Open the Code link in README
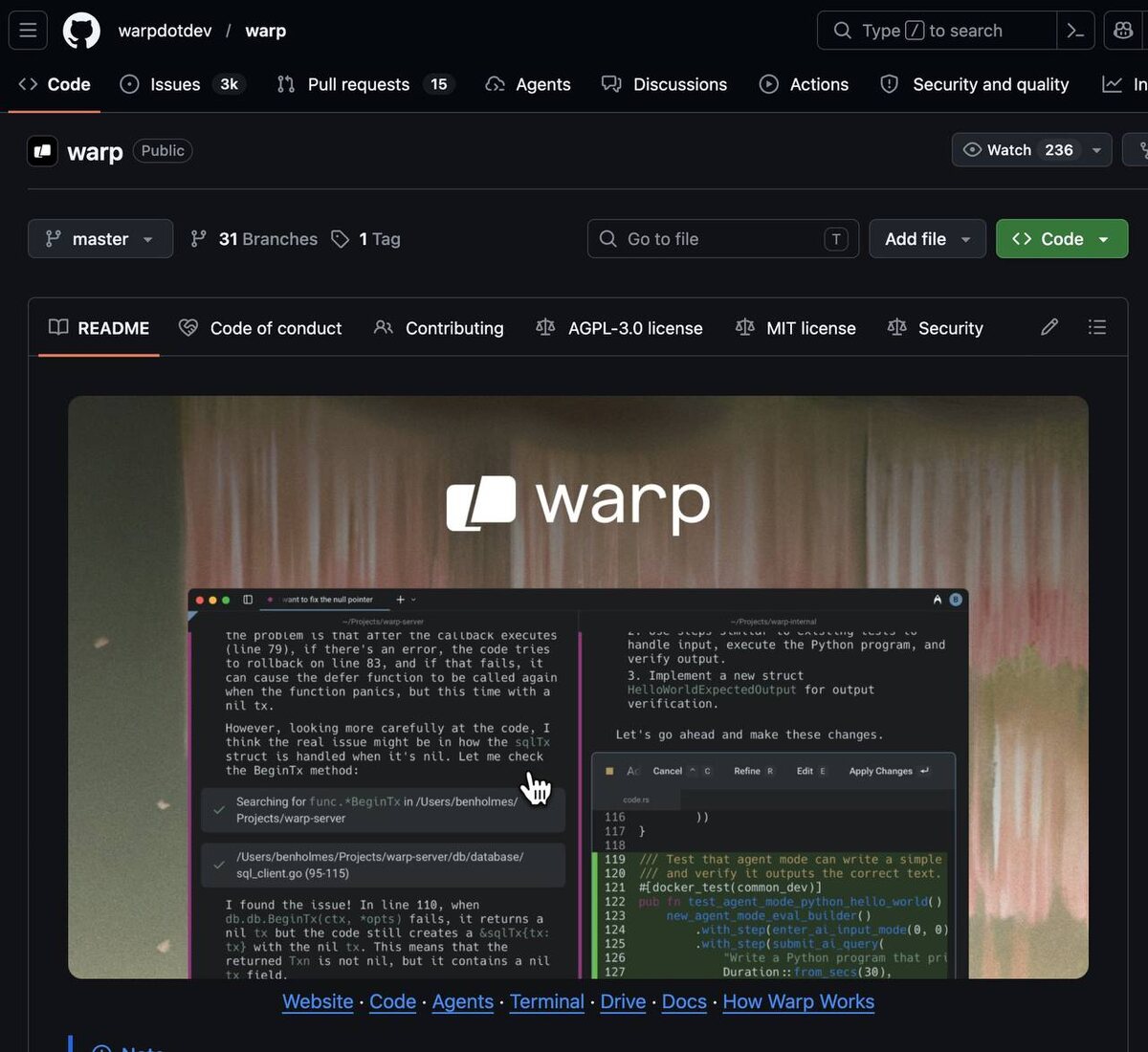 pyautogui.click(x=392, y=1001)
